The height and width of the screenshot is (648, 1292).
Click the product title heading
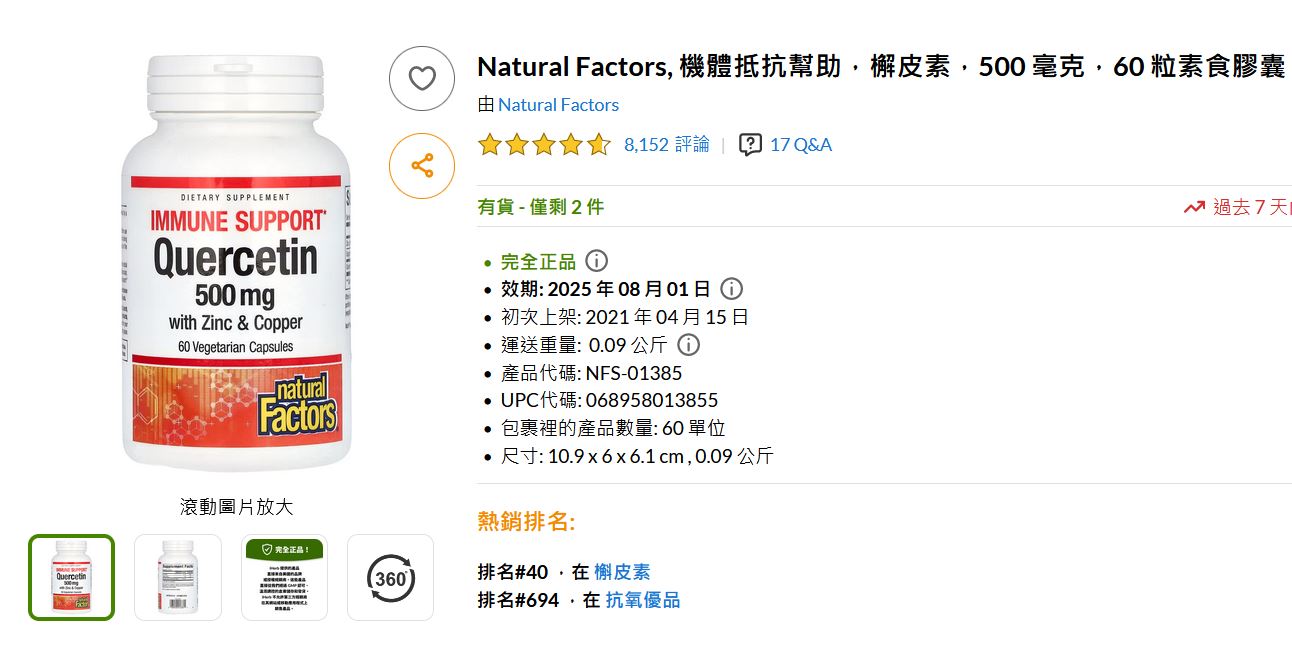coord(880,67)
